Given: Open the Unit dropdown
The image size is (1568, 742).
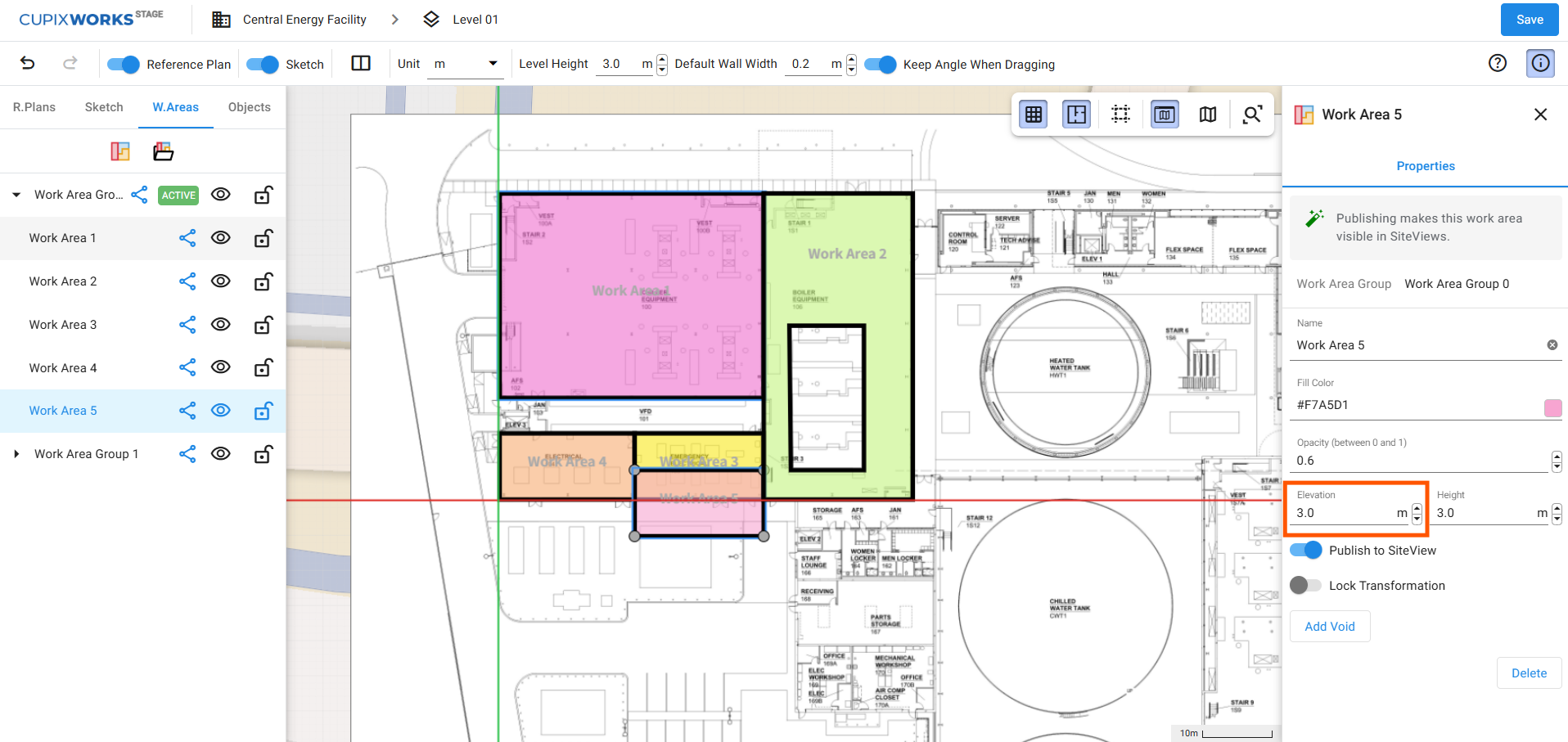Looking at the screenshot, I should [x=466, y=64].
